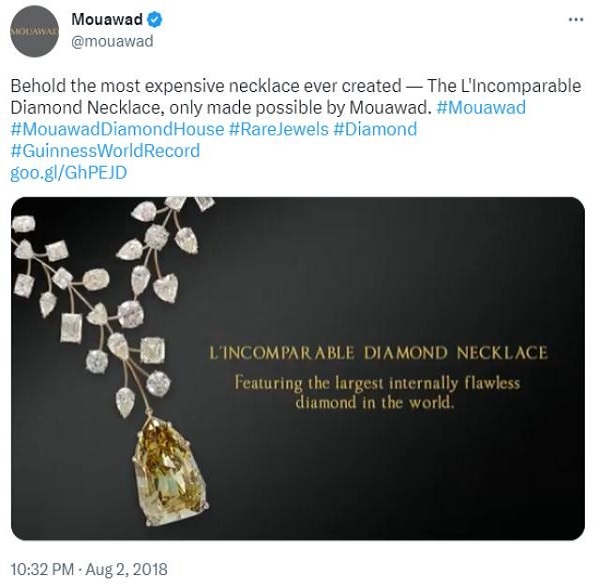
Task: Click the L'Incomparable Diamond Necklace image title
Action: [x=378, y=353]
